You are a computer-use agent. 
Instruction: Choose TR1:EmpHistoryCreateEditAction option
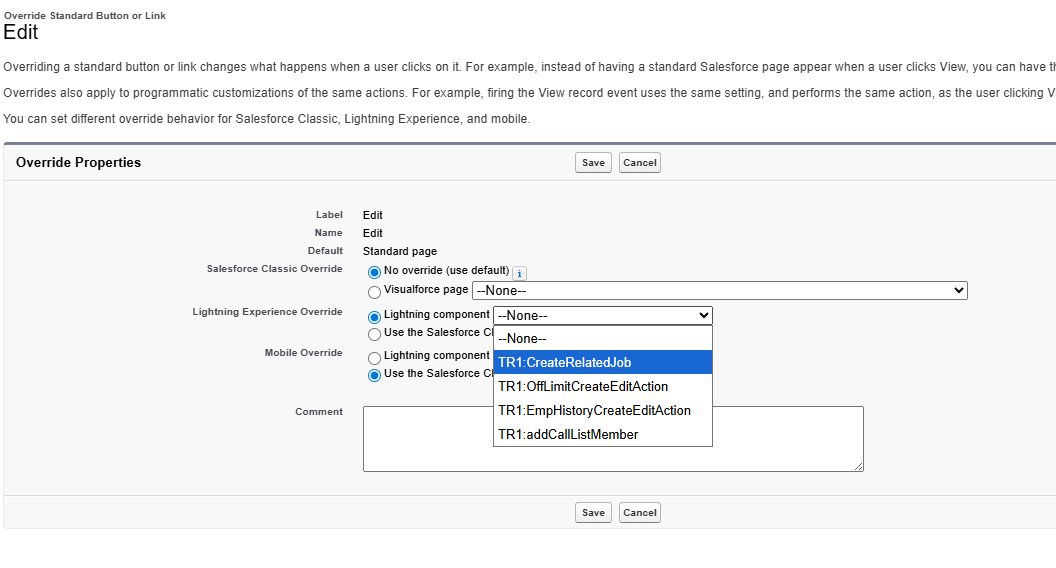[x=602, y=410]
